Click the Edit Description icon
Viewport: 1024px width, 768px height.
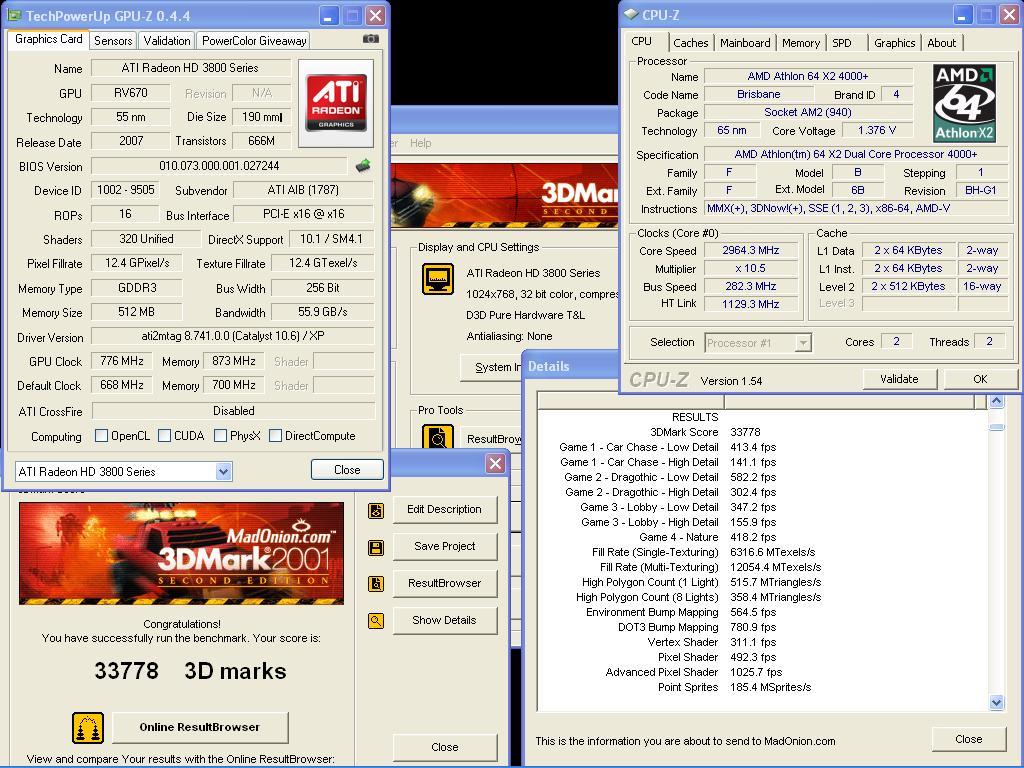(x=376, y=511)
